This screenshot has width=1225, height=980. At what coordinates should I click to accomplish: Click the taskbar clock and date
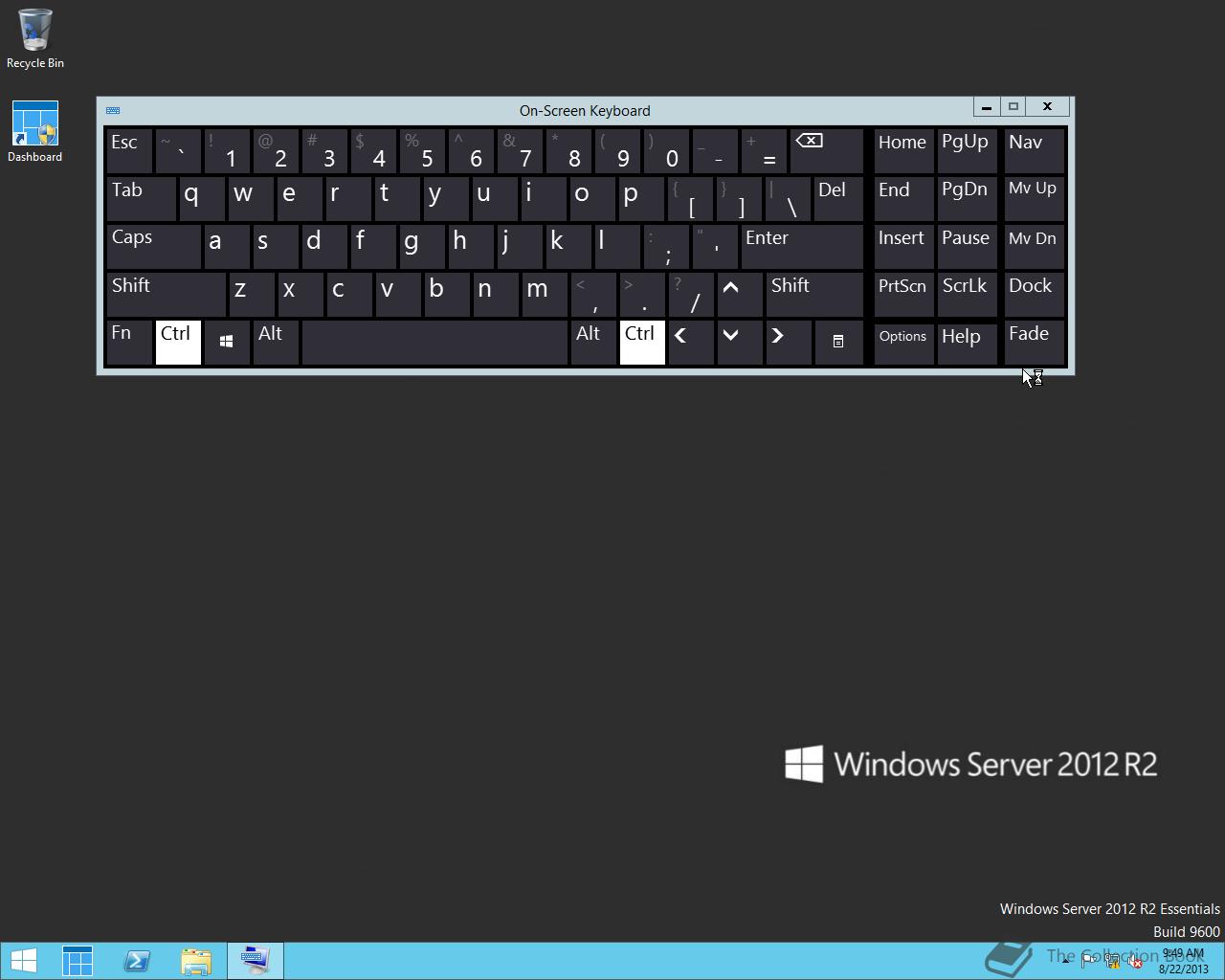tap(1184, 961)
